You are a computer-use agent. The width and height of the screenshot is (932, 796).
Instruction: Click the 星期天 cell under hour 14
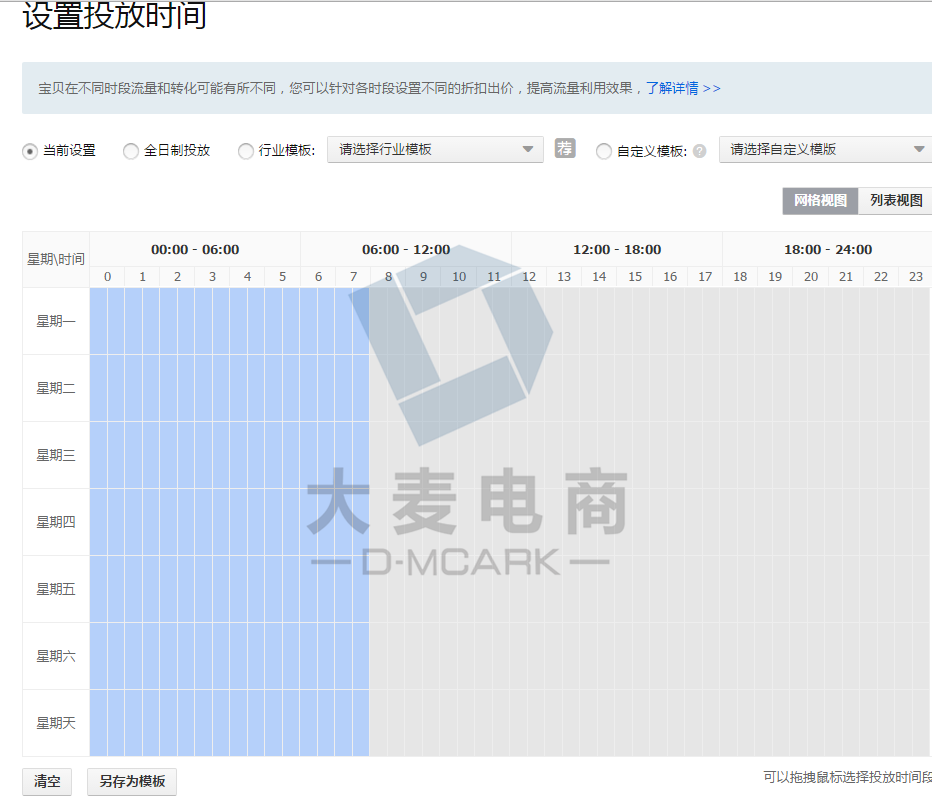coord(599,723)
